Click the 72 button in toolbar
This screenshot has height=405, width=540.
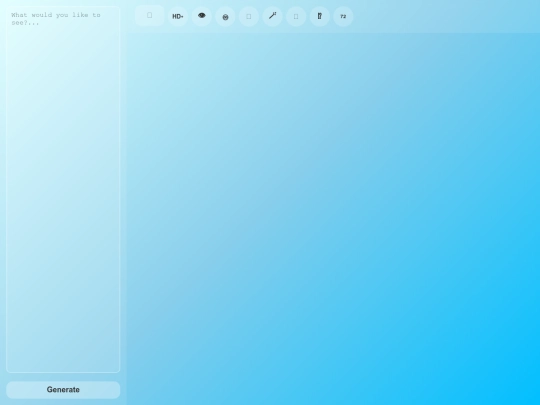point(343,16)
